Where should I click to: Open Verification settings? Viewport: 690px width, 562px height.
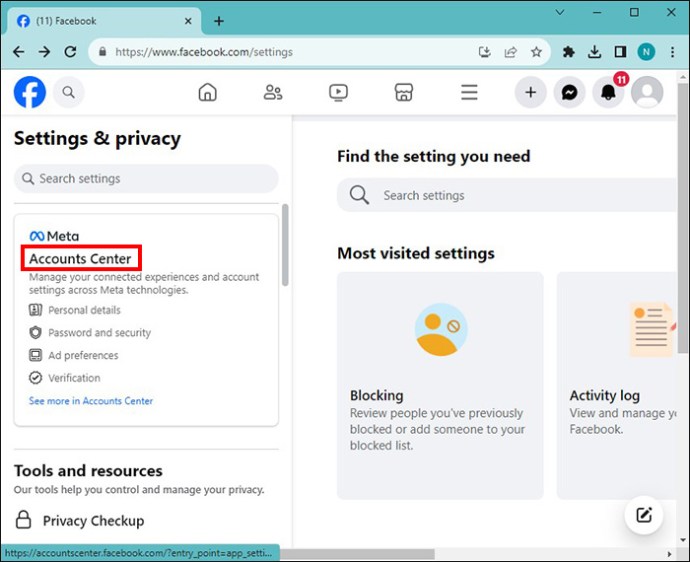tap(65, 378)
